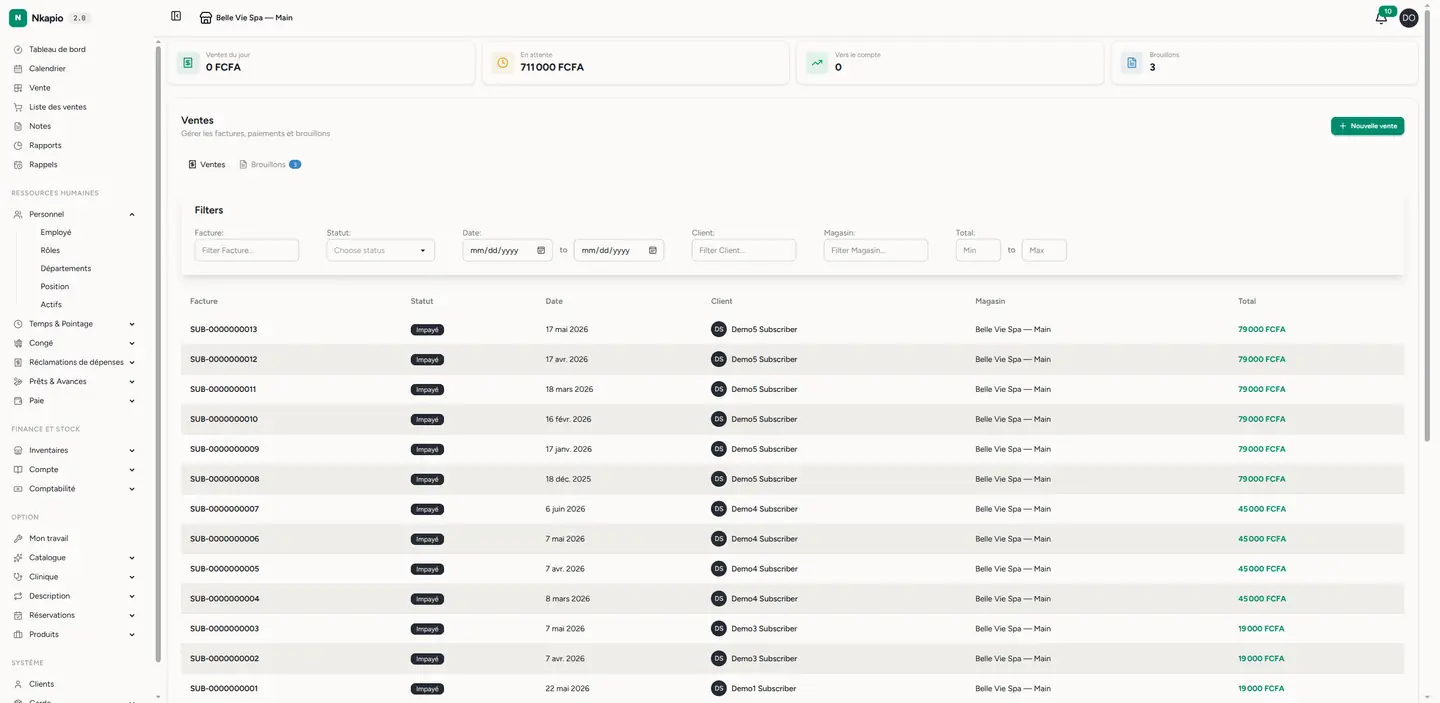Expand the Produits menu
The height and width of the screenshot is (703, 1440).
pyautogui.click(x=75, y=634)
